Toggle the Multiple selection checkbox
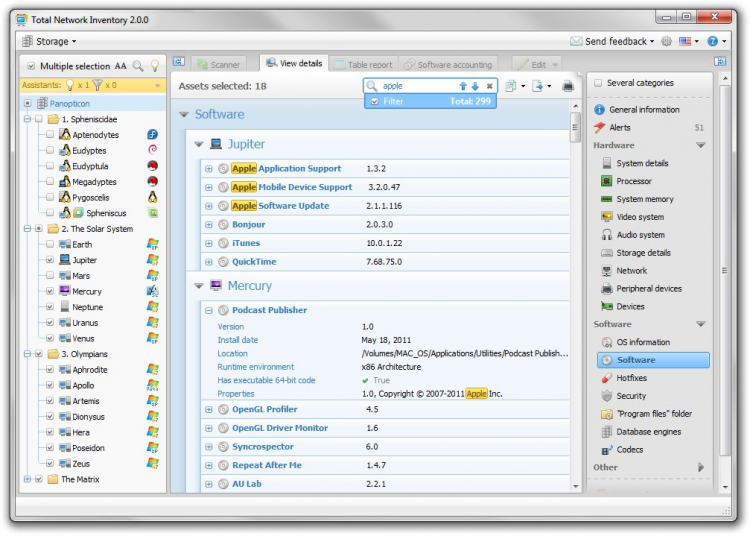This screenshot has width=750, height=536. [30, 66]
